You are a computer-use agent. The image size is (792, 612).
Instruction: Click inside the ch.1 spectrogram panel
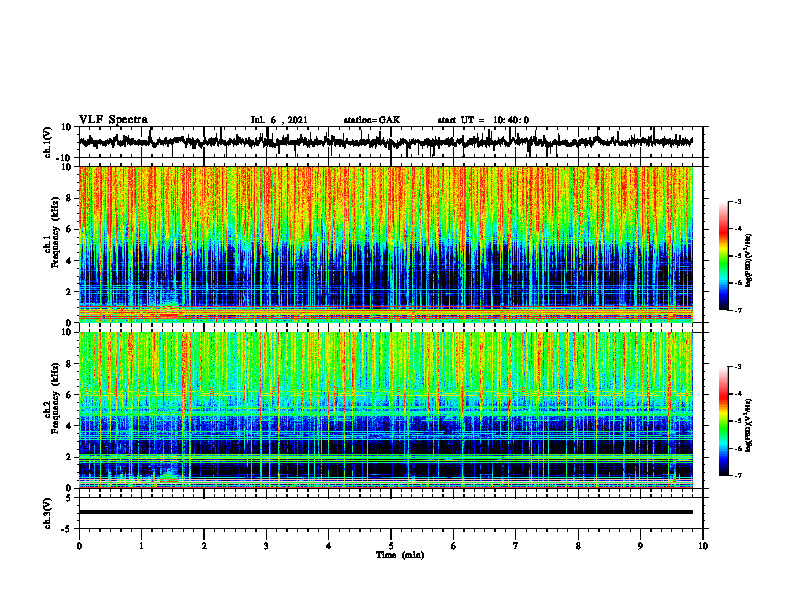click(x=385, y=244)
